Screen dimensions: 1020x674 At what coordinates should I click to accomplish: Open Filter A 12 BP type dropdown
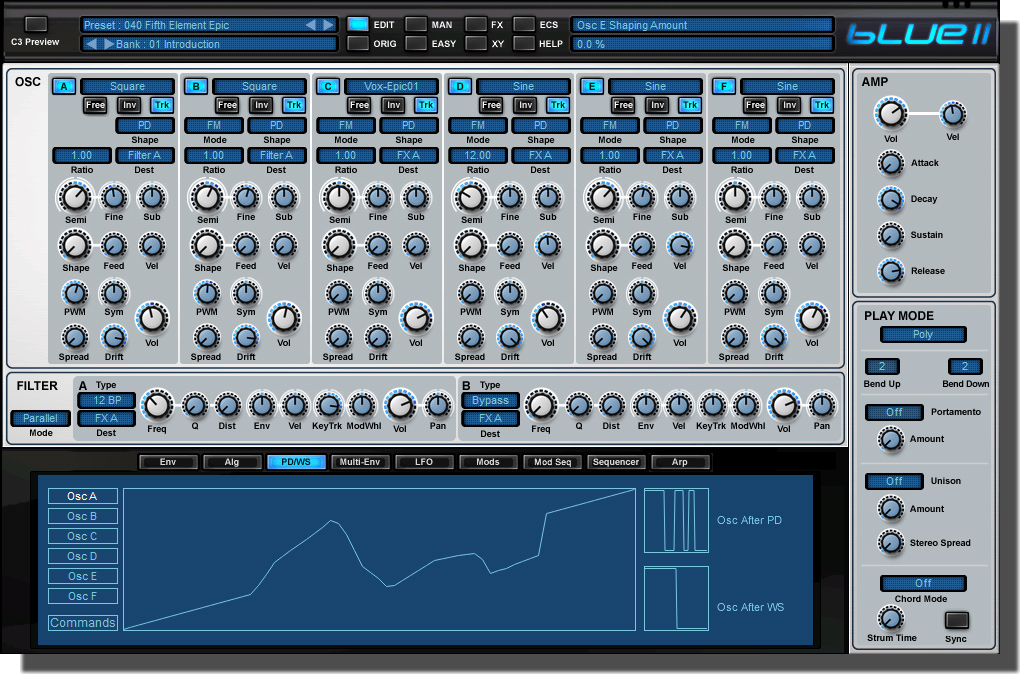coord(107,400)
